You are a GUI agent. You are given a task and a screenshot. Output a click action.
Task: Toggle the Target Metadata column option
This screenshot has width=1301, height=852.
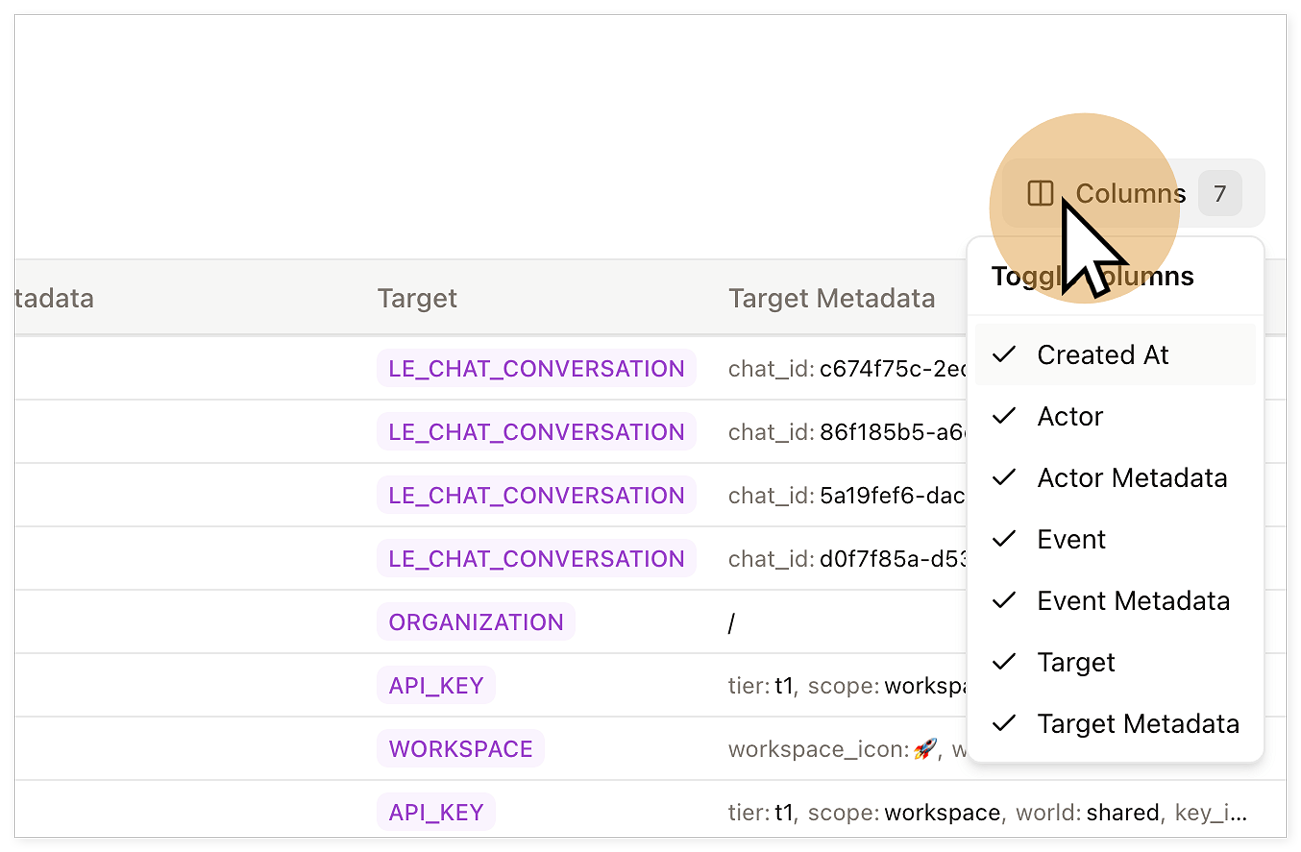point(1115,724)
